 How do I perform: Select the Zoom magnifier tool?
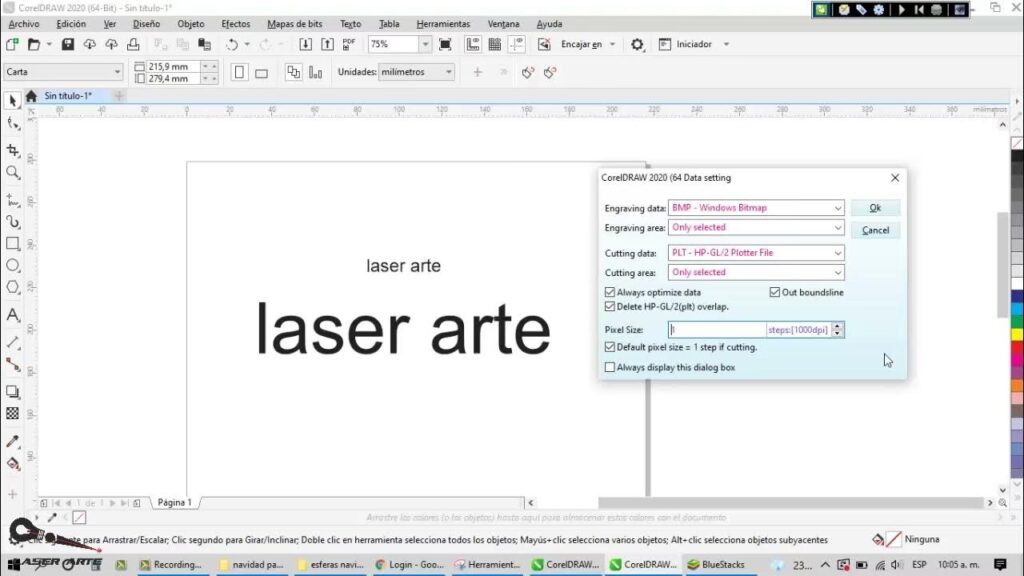tap(13, 173)
